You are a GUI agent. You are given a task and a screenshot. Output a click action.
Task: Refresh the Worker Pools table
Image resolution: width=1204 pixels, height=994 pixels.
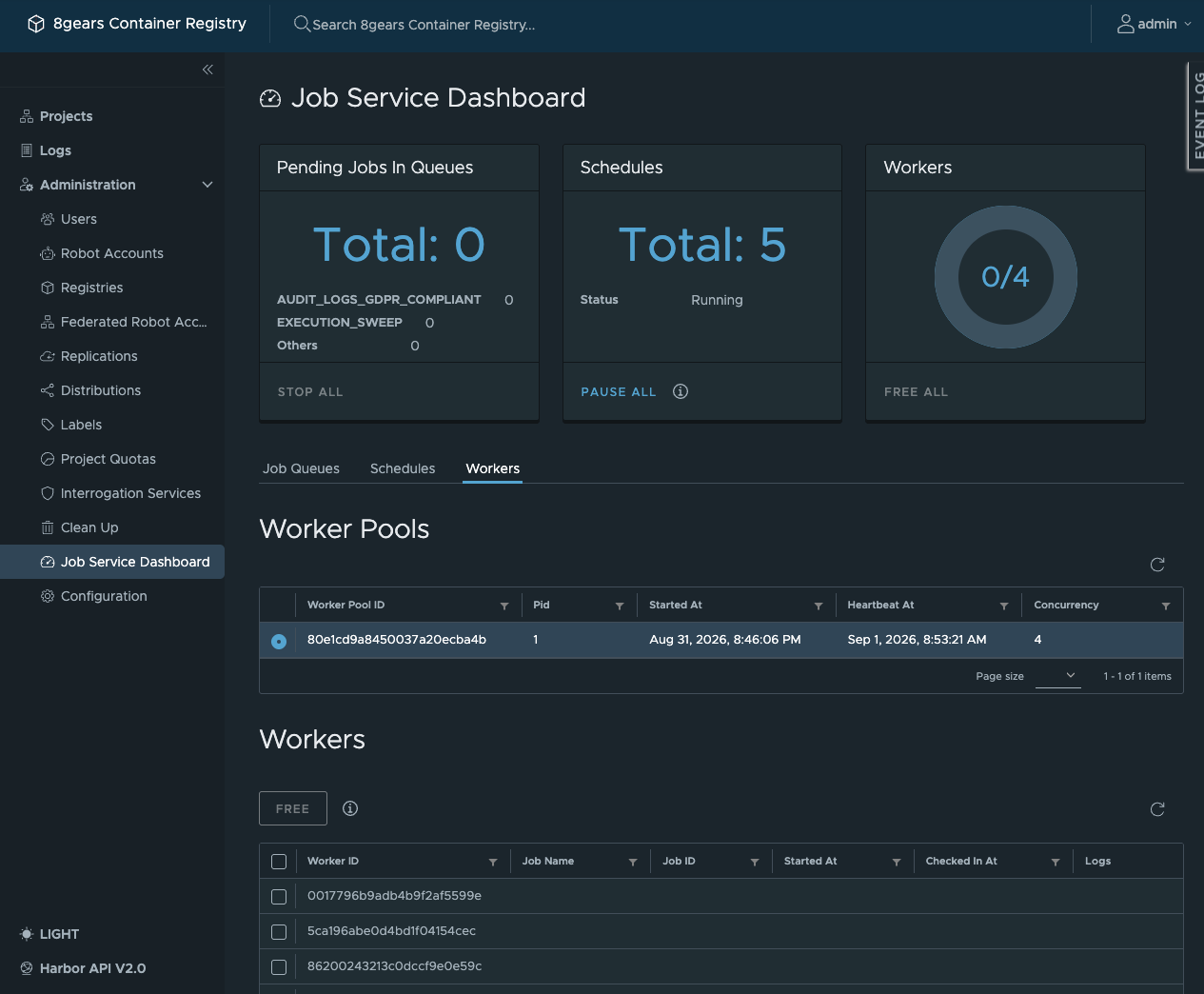pyautogui.click(x=1157, y=565)
